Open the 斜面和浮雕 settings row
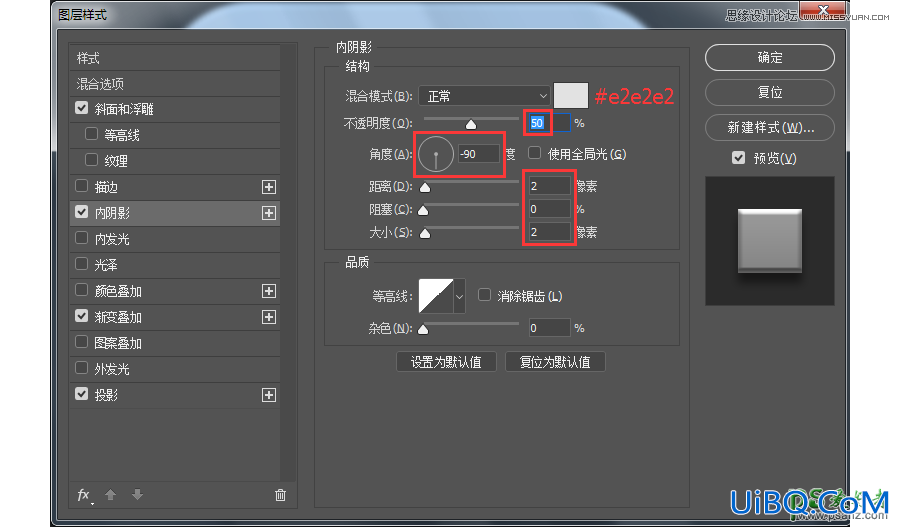900x527 pixels. [x=174, y=109]
